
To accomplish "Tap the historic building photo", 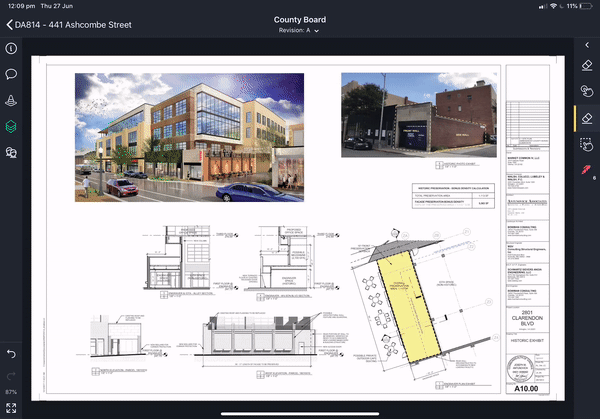I will 419,115.
